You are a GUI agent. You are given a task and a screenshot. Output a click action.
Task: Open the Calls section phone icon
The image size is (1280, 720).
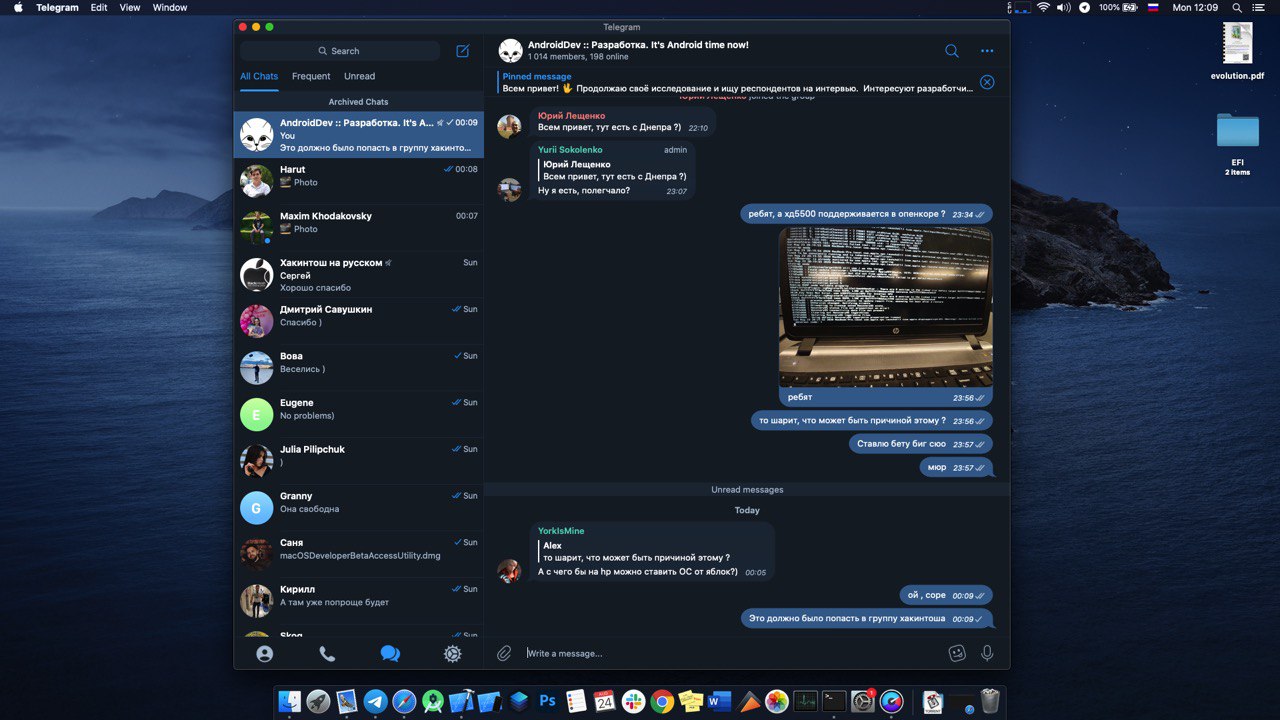327,654
